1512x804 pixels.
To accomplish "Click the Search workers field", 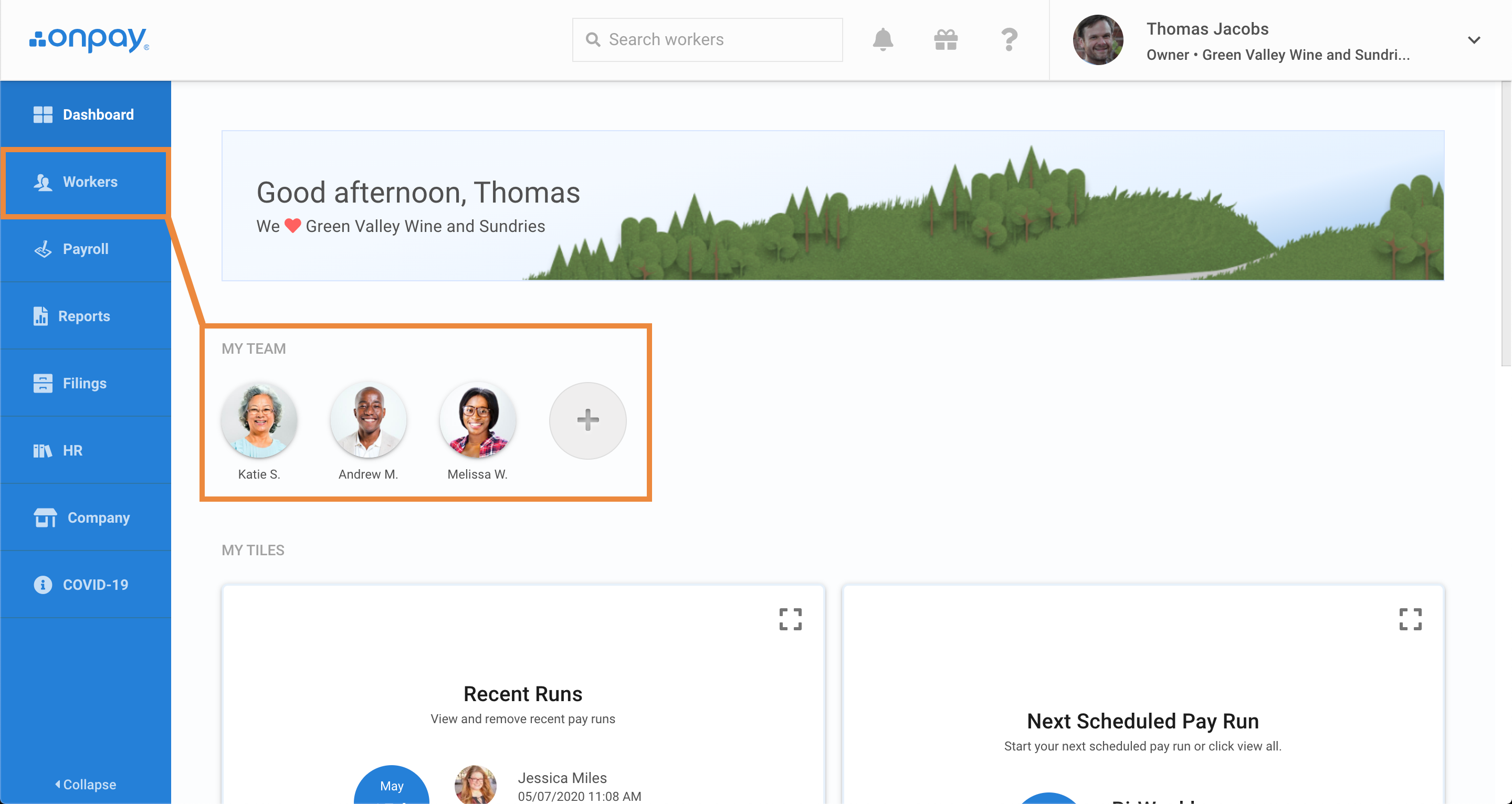I will pos(707,39).
